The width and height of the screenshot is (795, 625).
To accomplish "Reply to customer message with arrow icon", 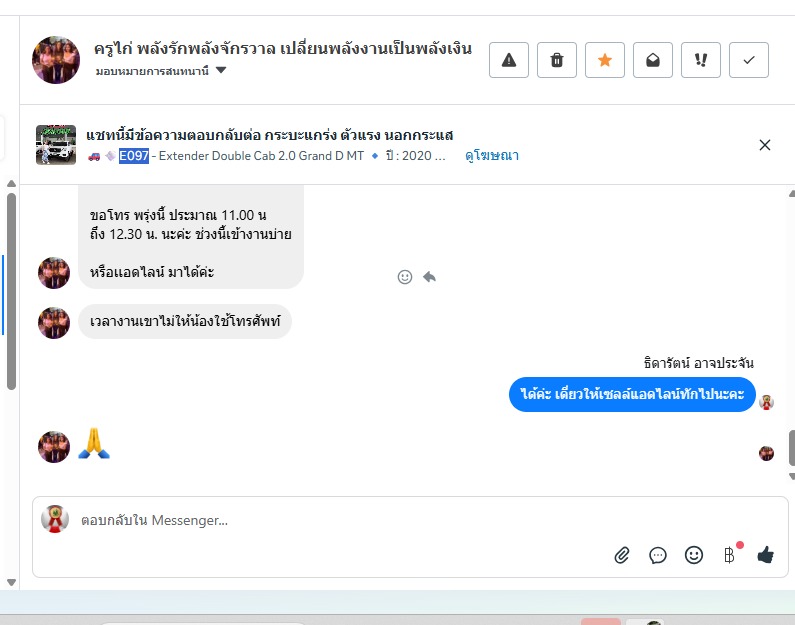I will click(x=429, y=277).
